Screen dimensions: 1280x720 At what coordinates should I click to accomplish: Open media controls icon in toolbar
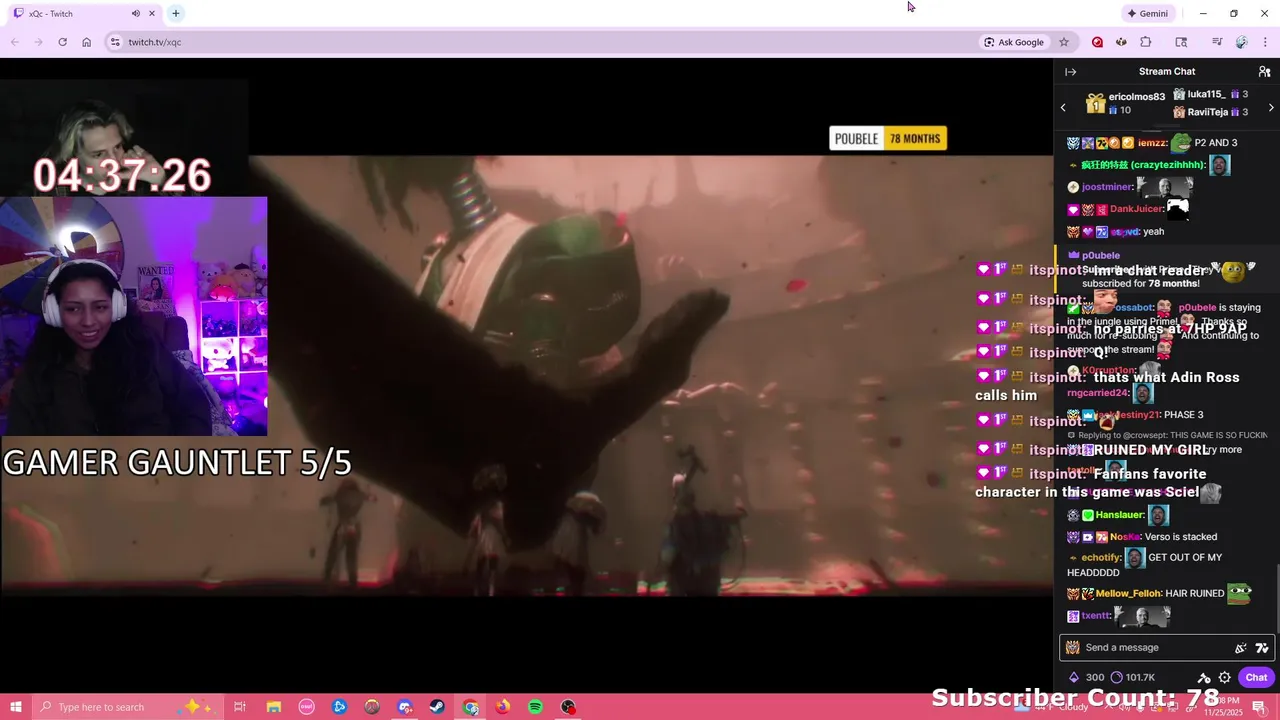1217,42
